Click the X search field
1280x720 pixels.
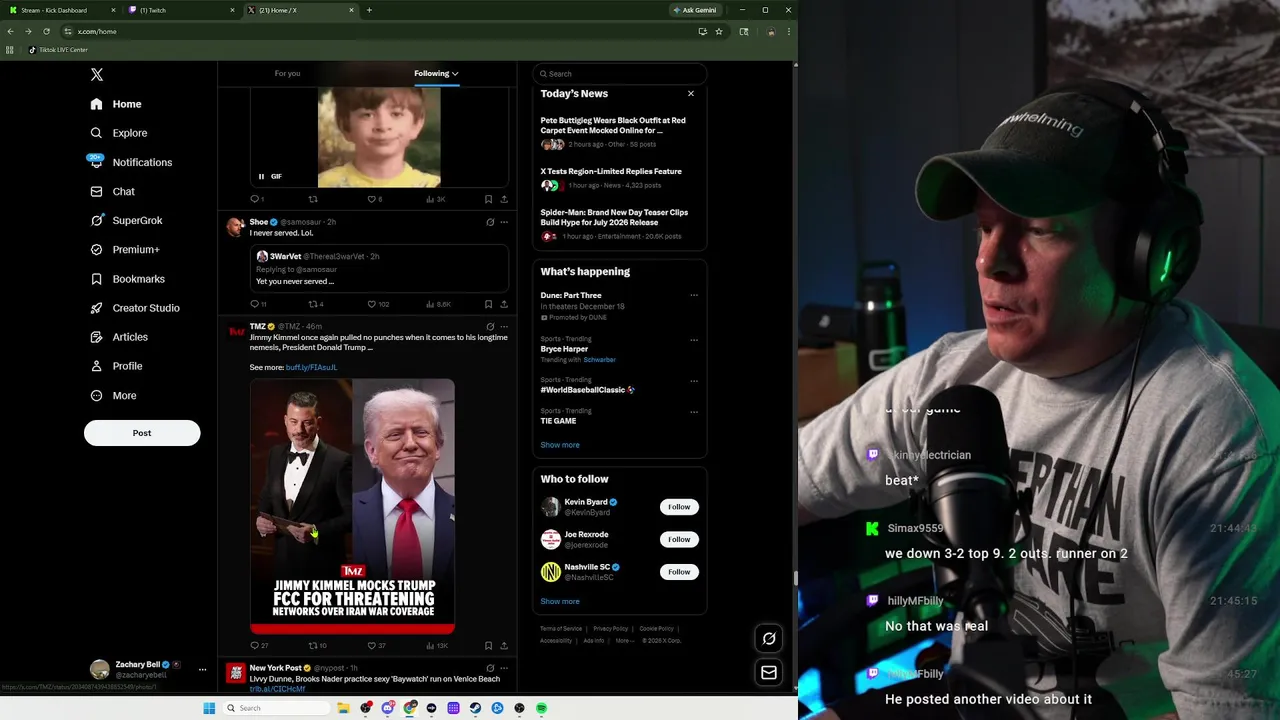click(620, 73)
